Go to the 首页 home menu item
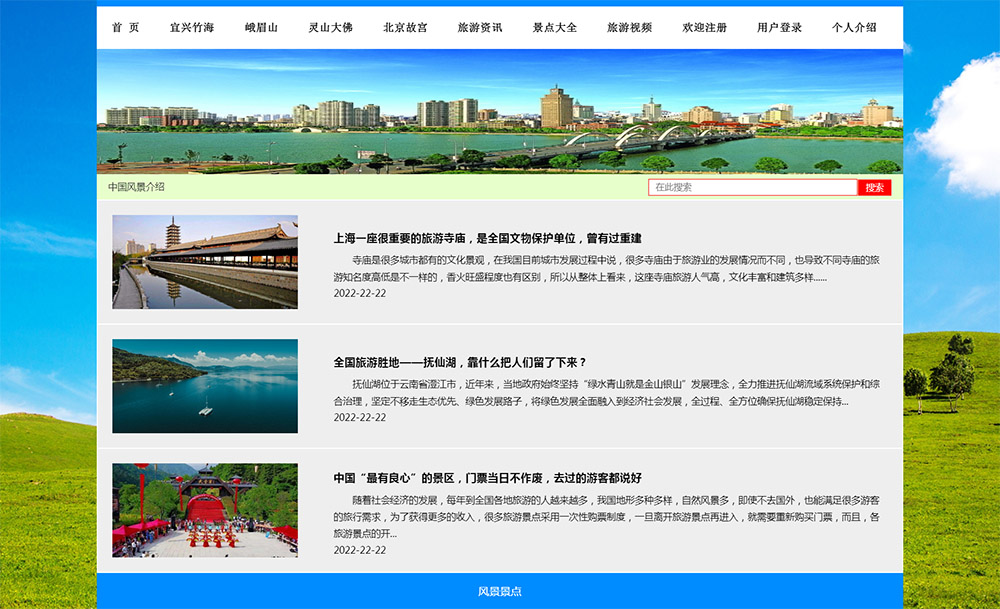The width and height of the screenshot is (1000, 609). coord(125,27)
